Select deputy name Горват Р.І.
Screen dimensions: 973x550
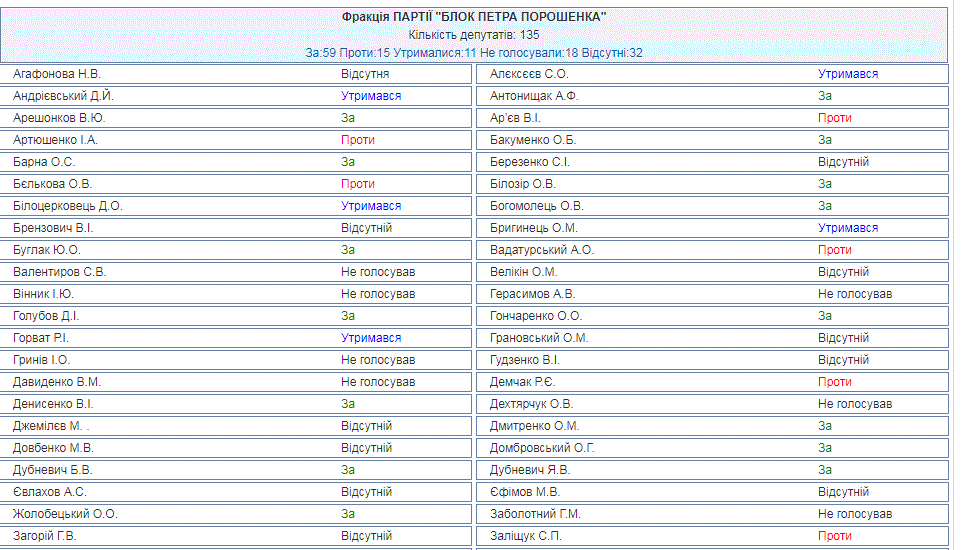pyautogui.click(x=47, y=338)
